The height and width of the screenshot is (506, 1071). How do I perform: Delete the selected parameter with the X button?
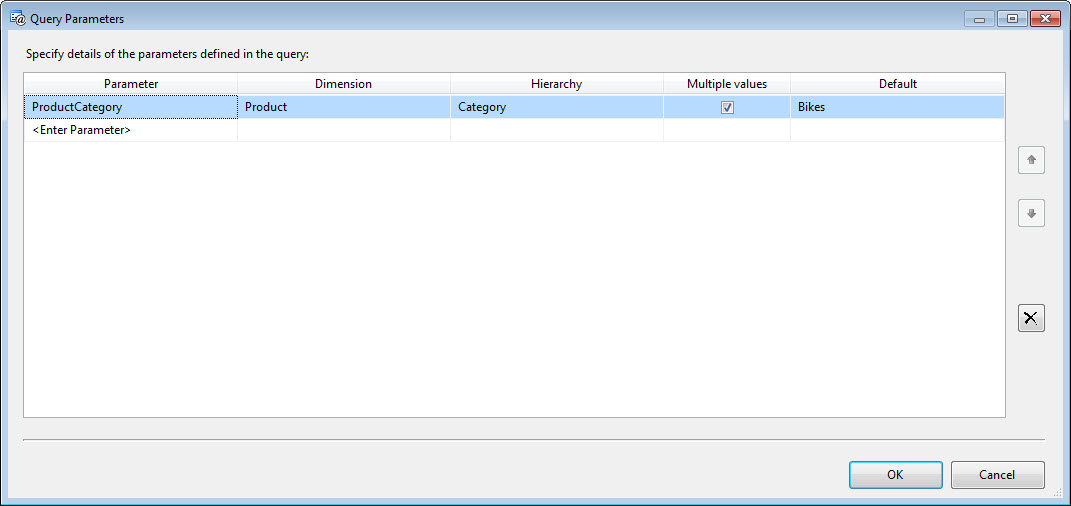1031,318
